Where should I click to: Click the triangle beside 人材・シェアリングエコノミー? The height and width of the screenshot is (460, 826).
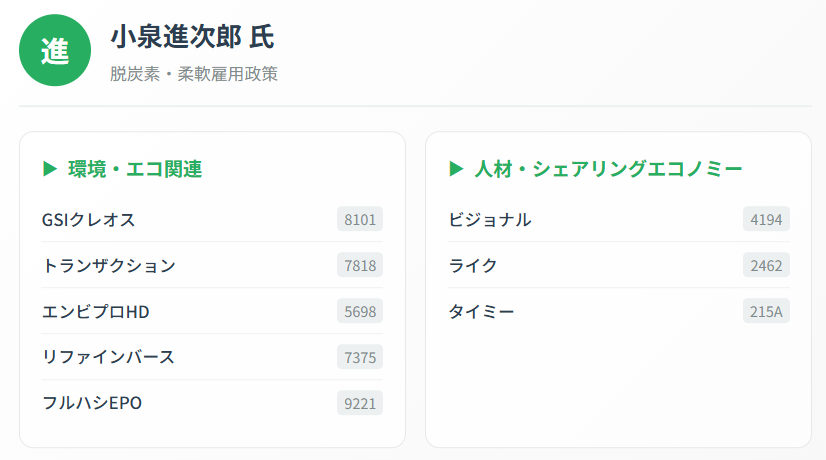pos(456,169)
